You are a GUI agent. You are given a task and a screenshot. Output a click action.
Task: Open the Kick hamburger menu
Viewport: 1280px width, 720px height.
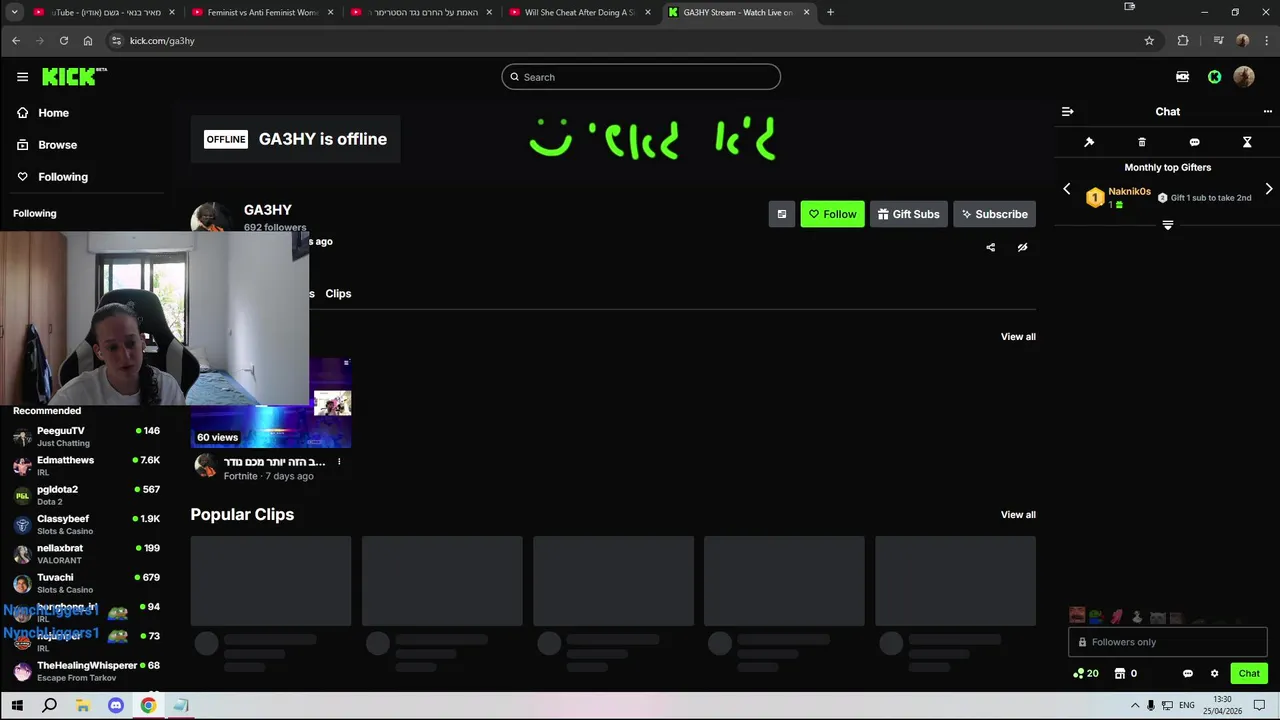(x=22, y=77)
